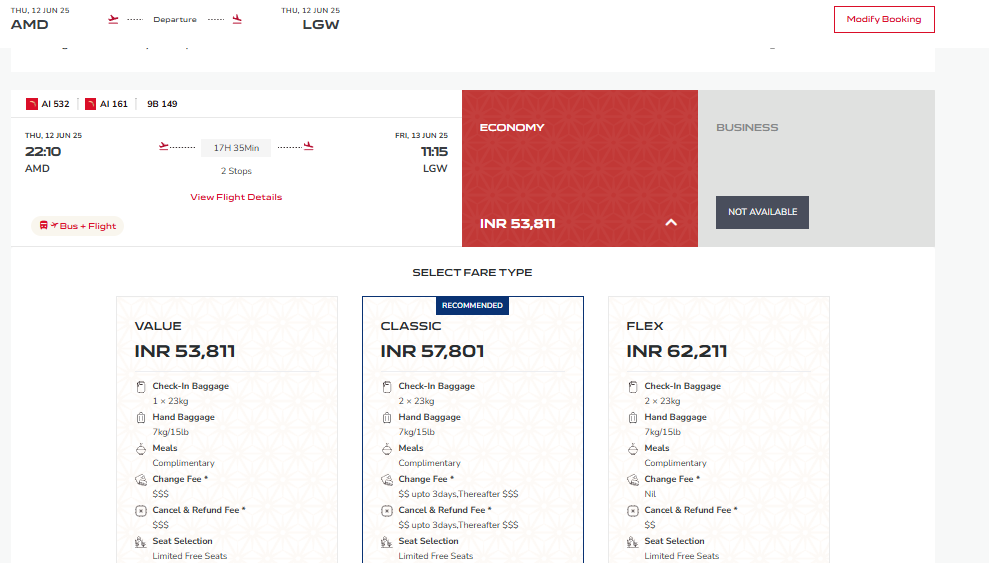Choose the Value fare card
989x563 pixels.
click(x=227, y=429)
